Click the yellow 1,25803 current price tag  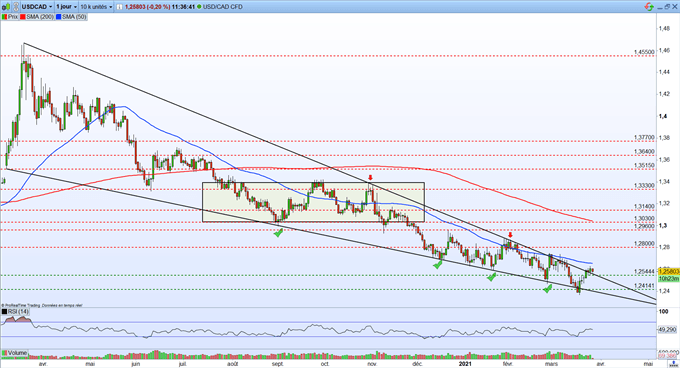pyautogui.click(x=668, y=272)
